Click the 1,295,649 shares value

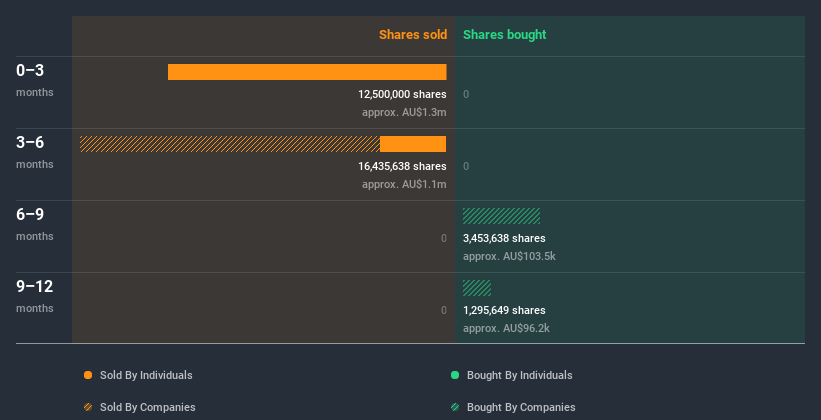pos(504,310)
